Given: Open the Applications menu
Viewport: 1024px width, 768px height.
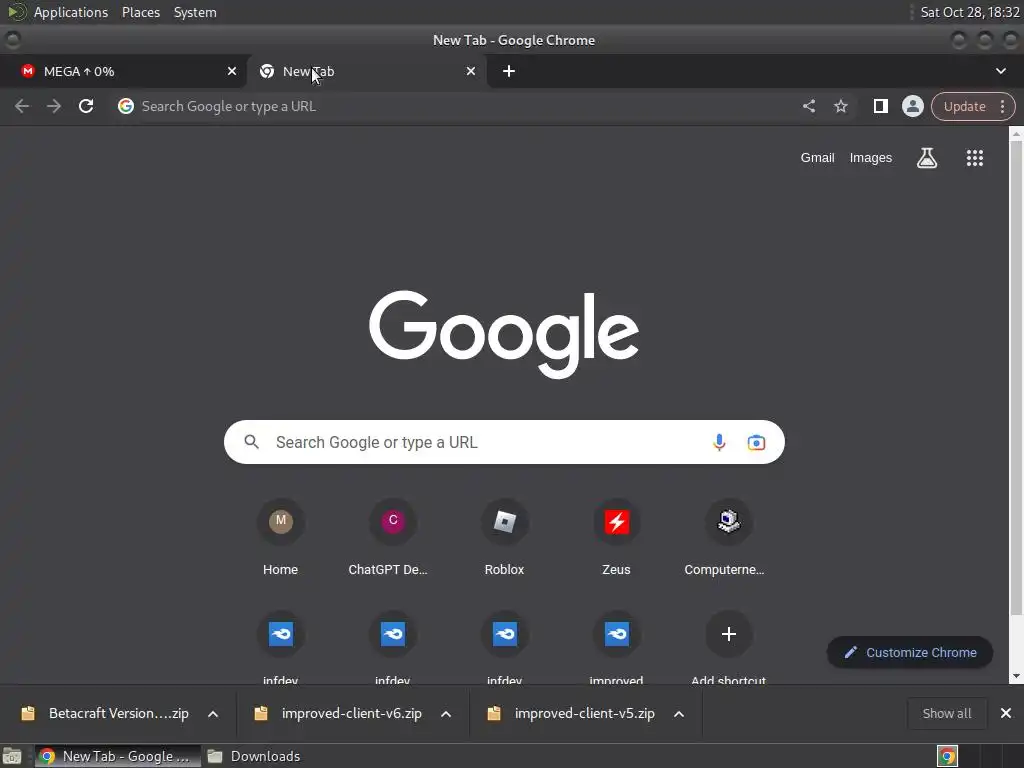Looking at the screenshot, I should (71, 12).
